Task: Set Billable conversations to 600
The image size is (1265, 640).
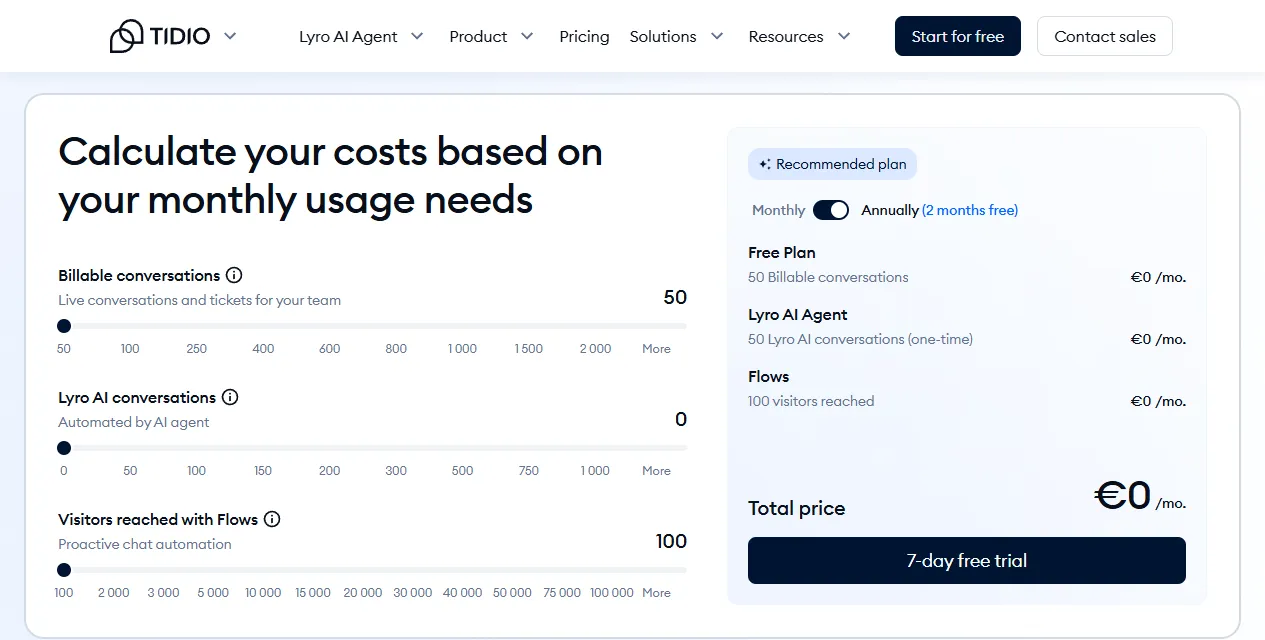Action: 330,349
